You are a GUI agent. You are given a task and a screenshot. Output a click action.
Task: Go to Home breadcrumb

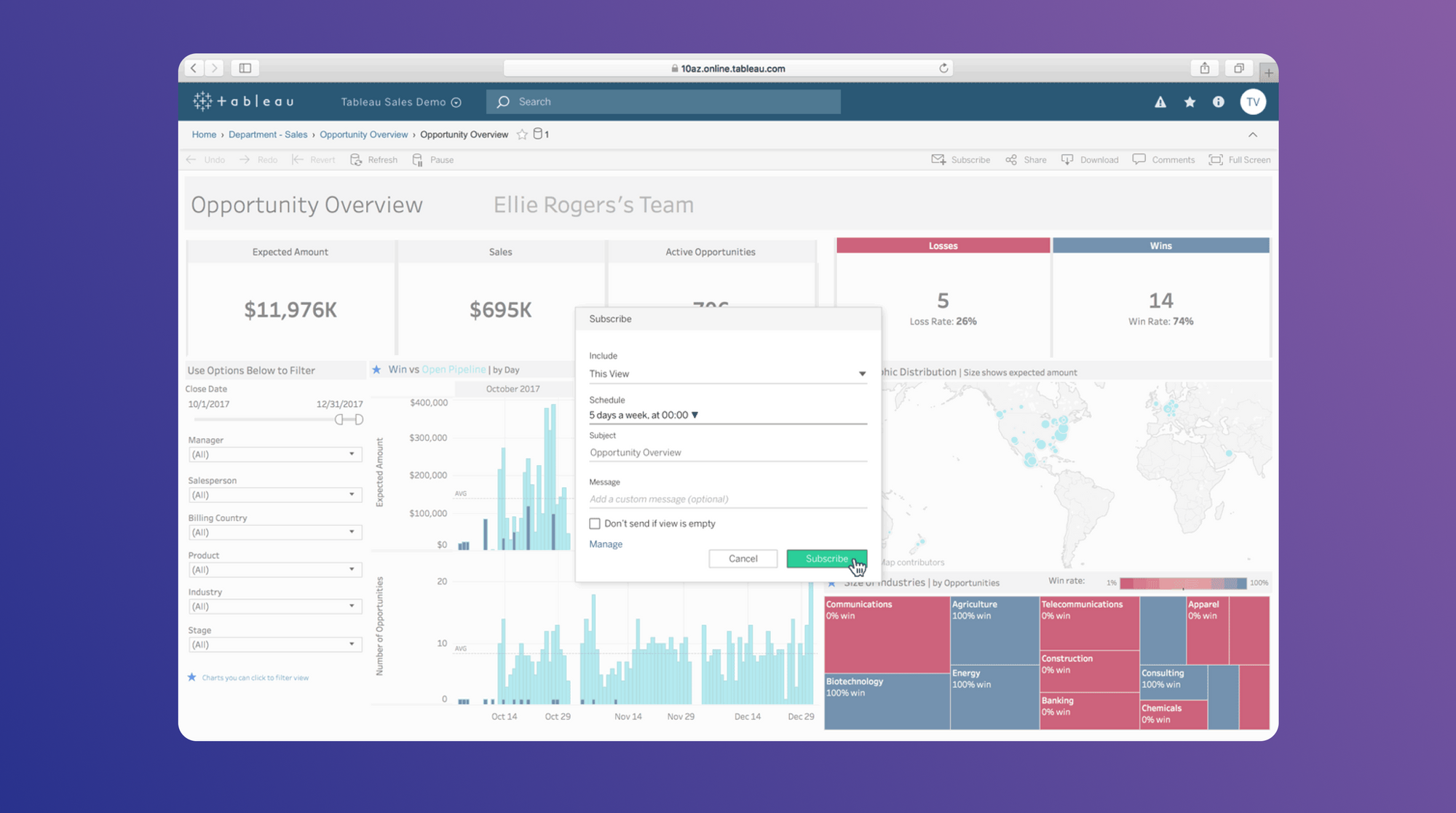click(x=204, y=135)
